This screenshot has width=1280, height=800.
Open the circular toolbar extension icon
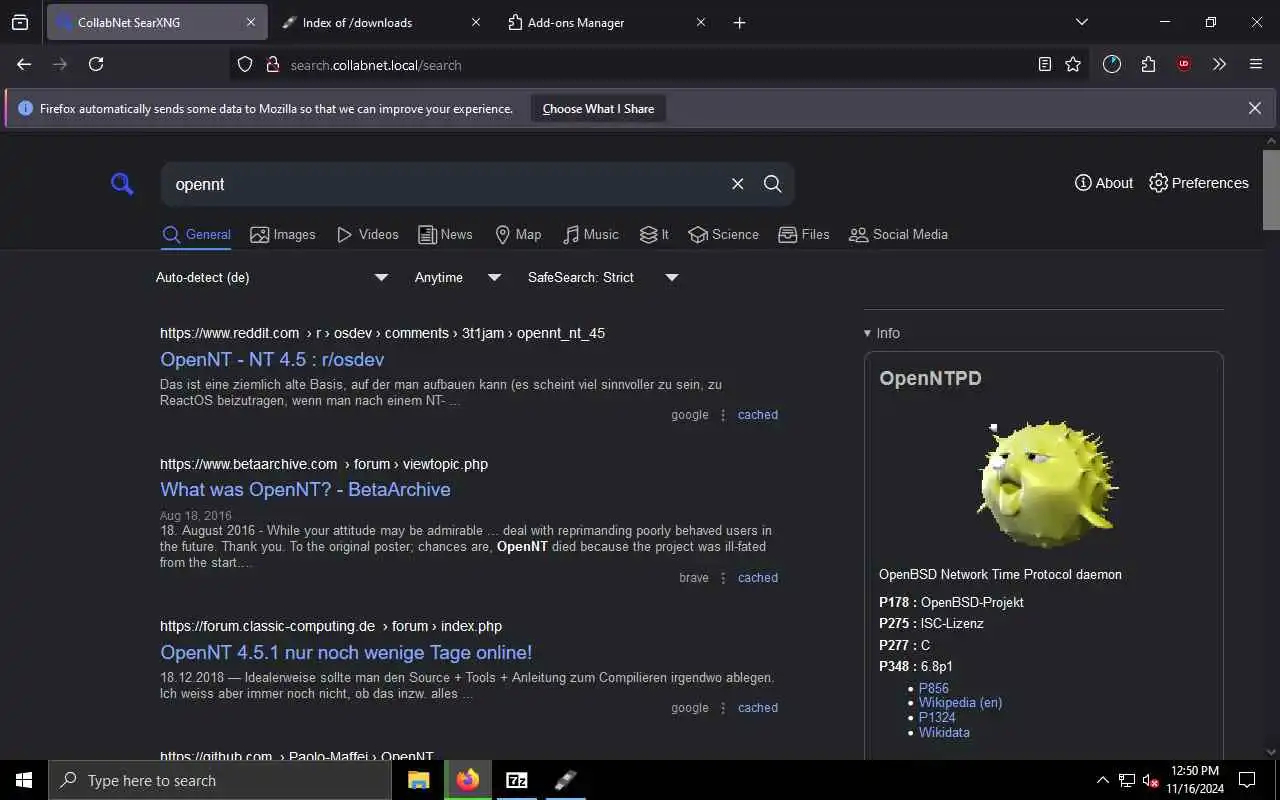pyautogui.click(x=1112, y=64)
